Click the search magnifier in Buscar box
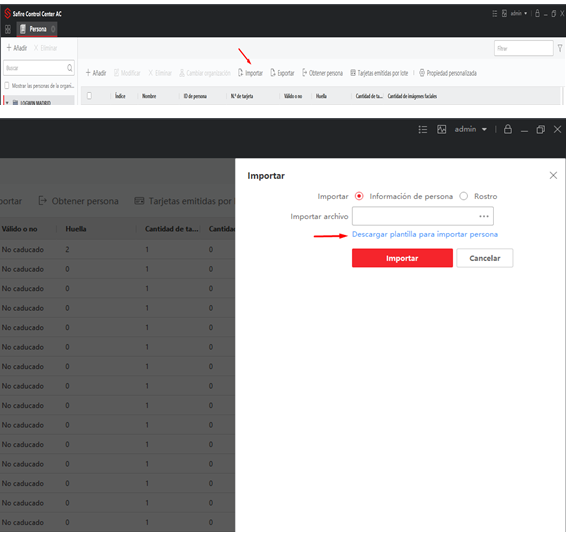The image size is (566, 542). point(70,68)
